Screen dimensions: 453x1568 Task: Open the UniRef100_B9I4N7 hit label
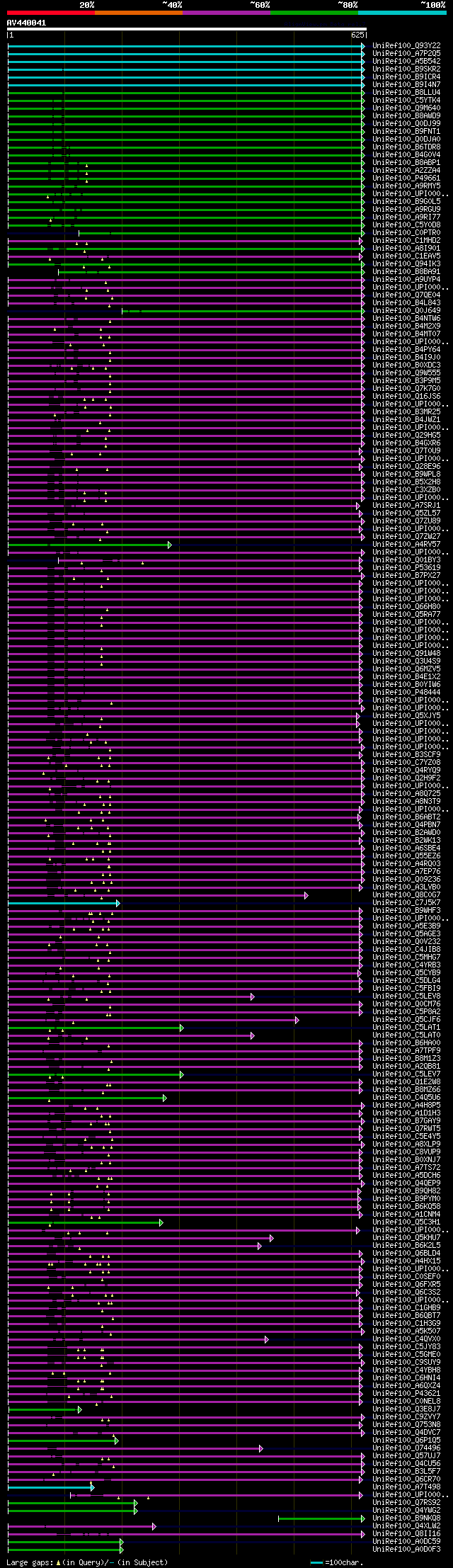pyautogui.click(x=406, y=85)
